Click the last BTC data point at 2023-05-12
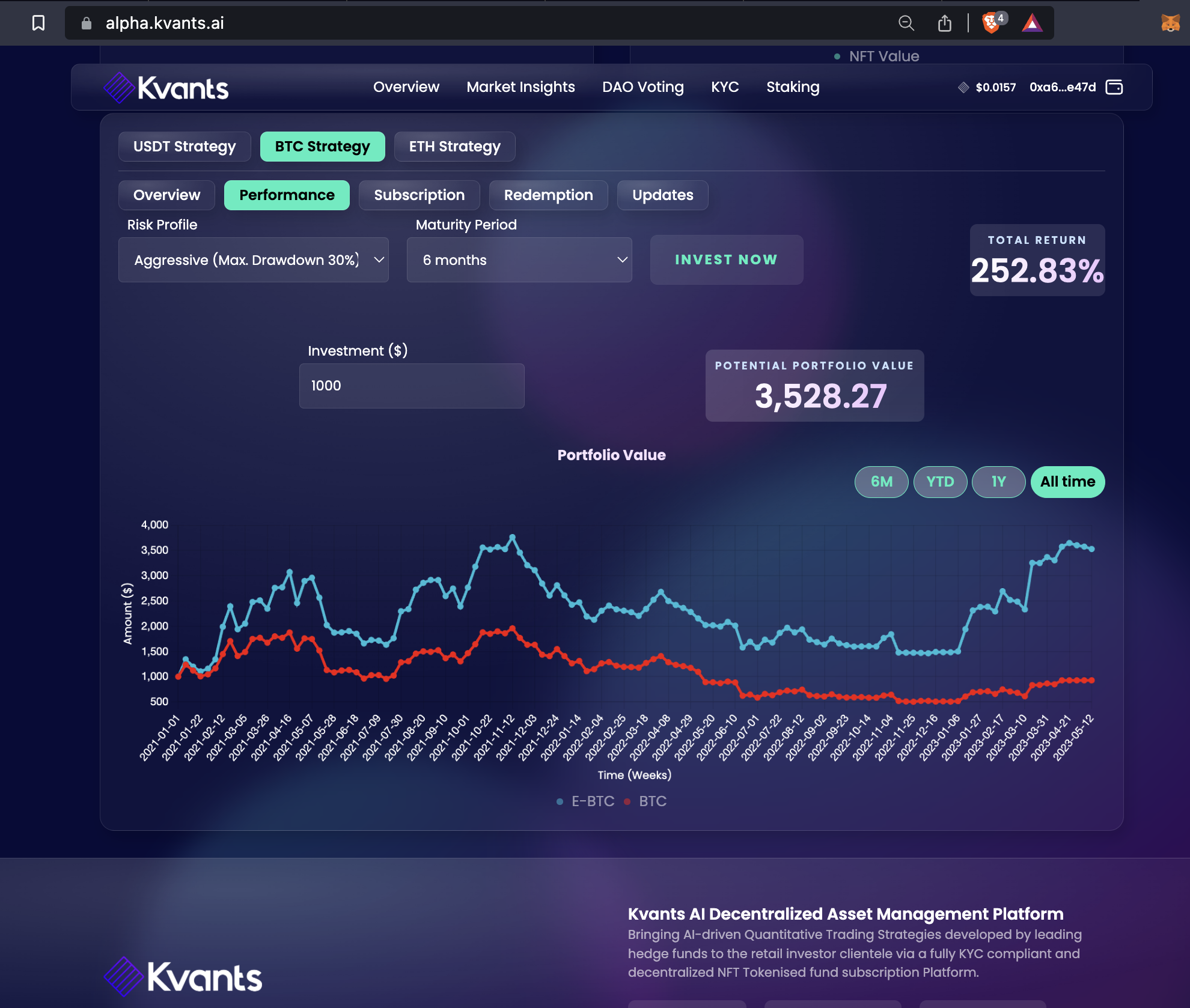Screen dimensions: 1190x1008 click(x=1091, y=680)
